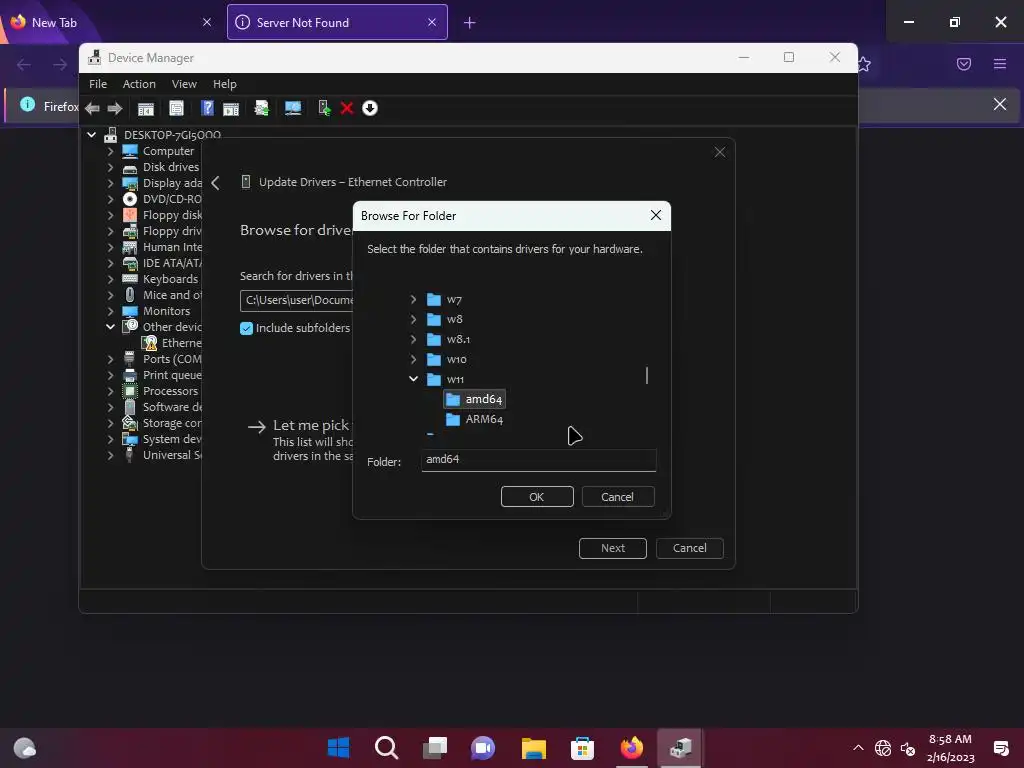This screenshot has height=768, width=1024.
Task: Open Task View on the taskbar
Action: pos(435,748)
